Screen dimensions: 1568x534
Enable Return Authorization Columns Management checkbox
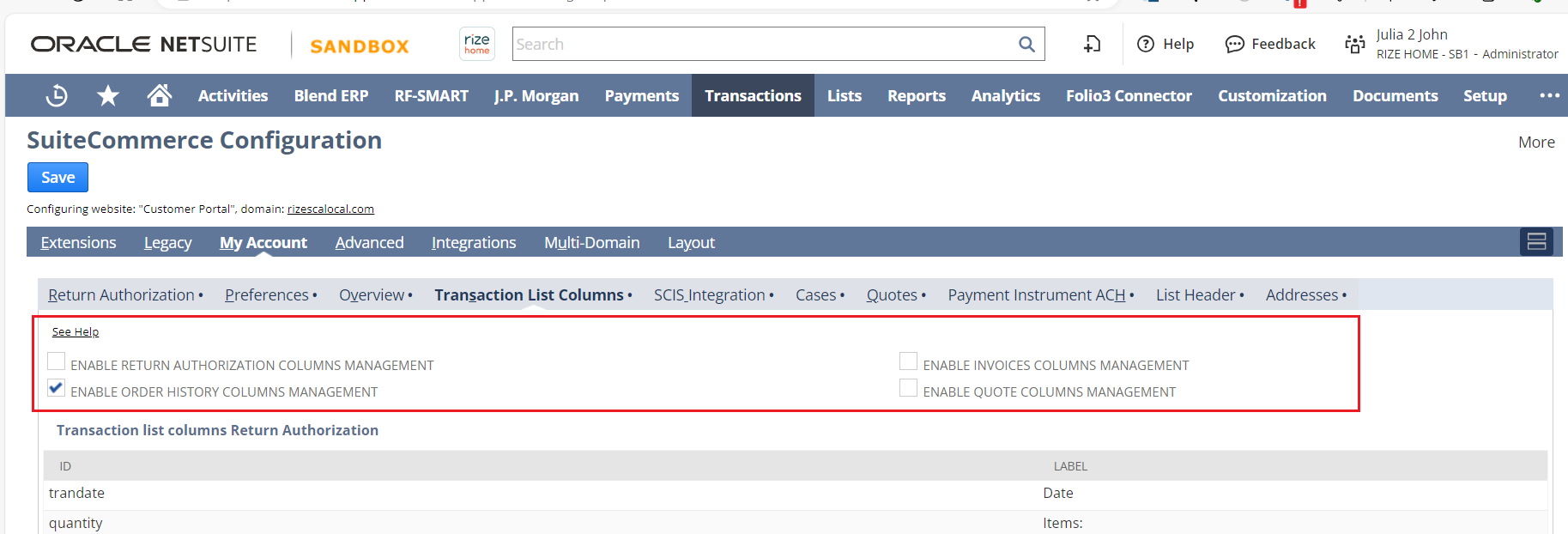coord(57,361)
